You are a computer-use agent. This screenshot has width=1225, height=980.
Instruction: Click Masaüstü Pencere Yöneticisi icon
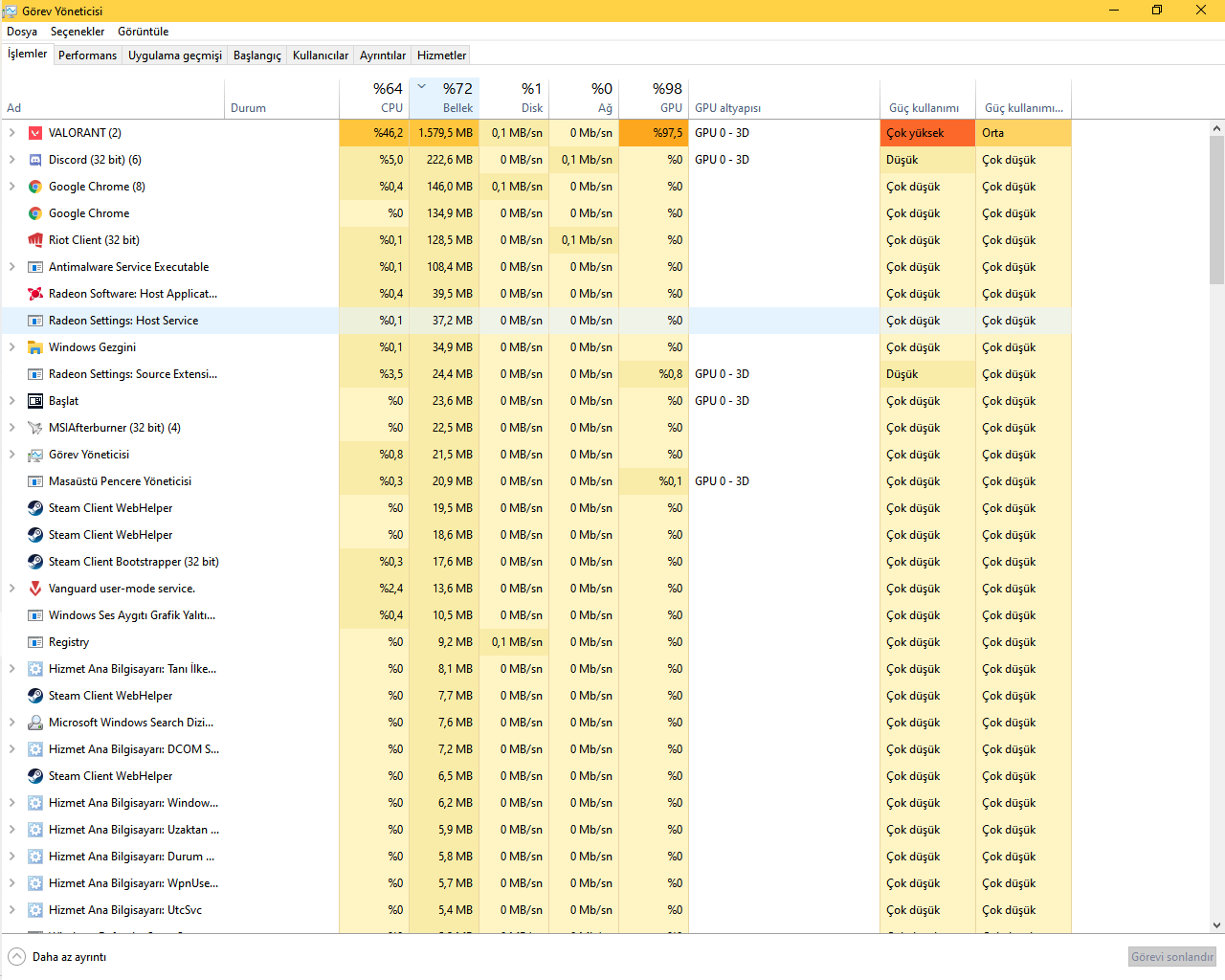click(35, 481)
